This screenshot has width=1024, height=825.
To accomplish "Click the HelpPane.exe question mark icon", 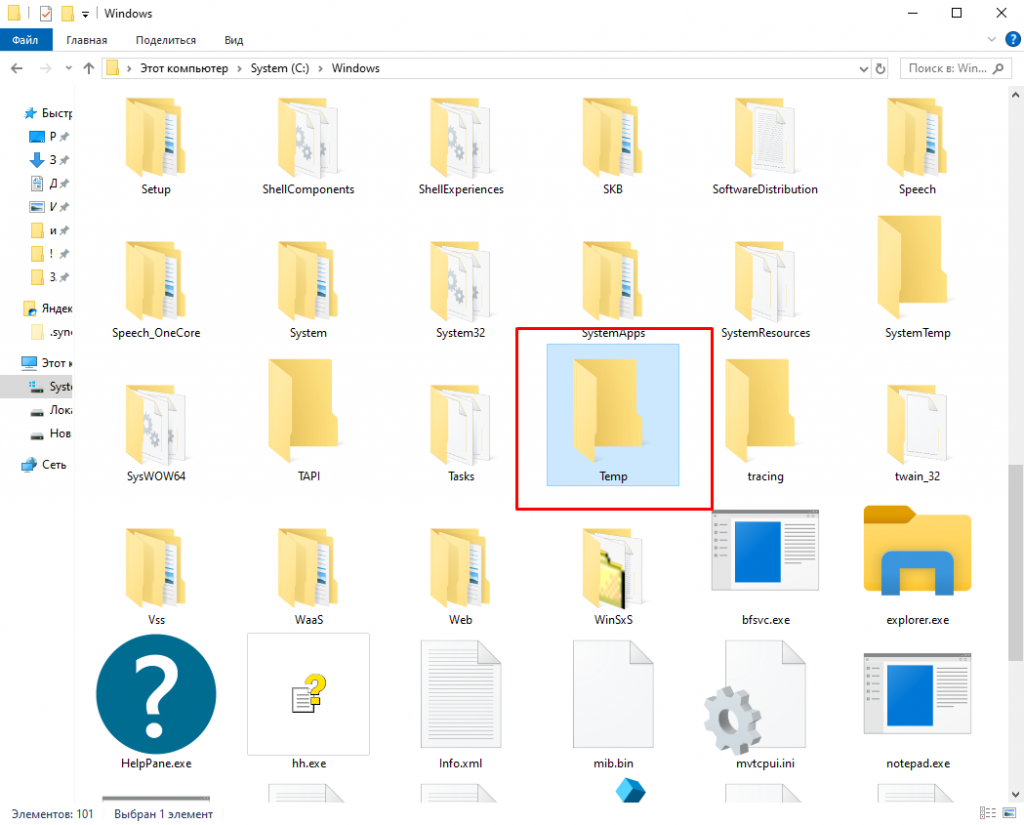I will (x=155, y=694).
